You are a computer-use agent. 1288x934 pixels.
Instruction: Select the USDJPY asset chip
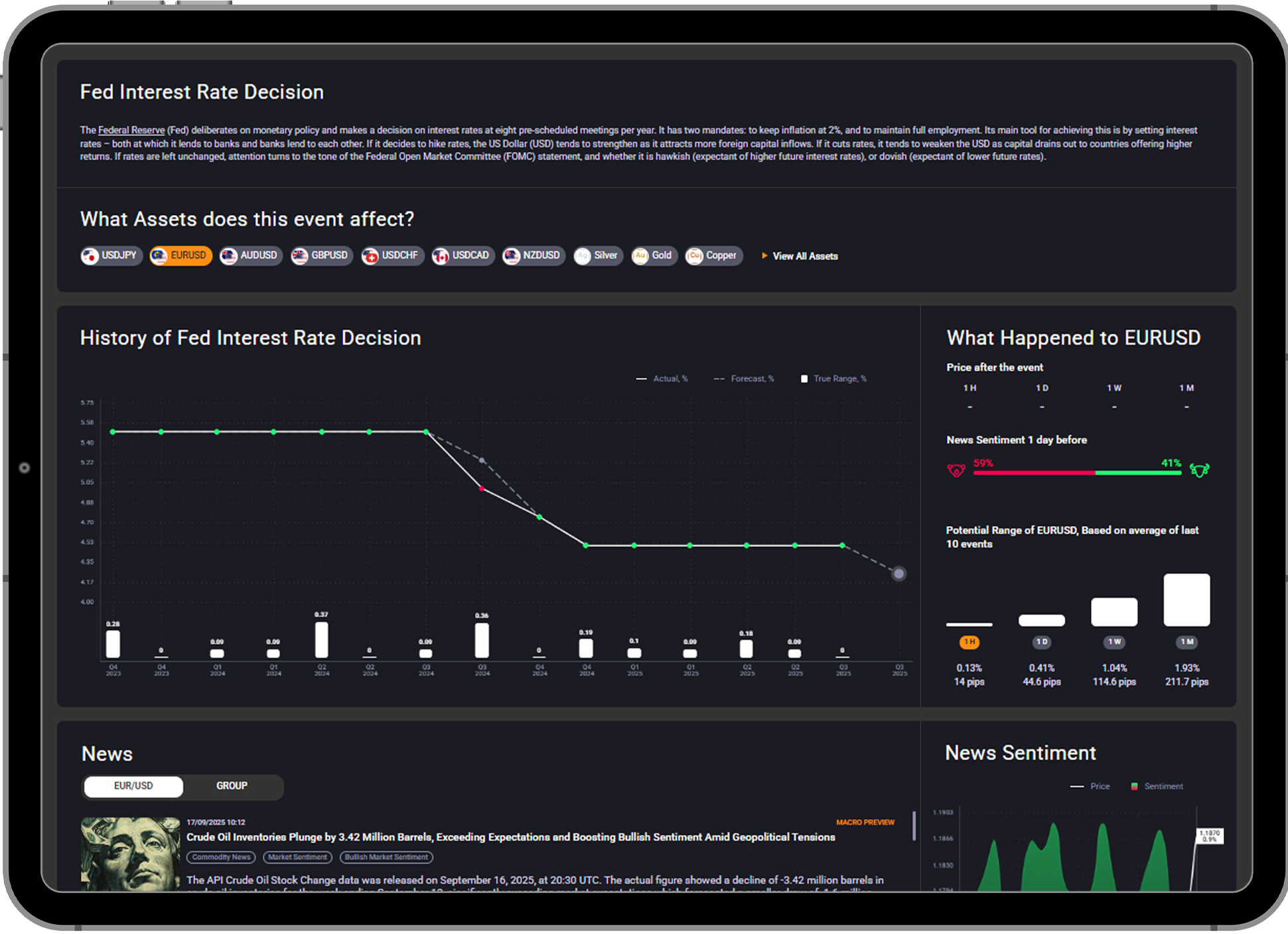point(111,255)
